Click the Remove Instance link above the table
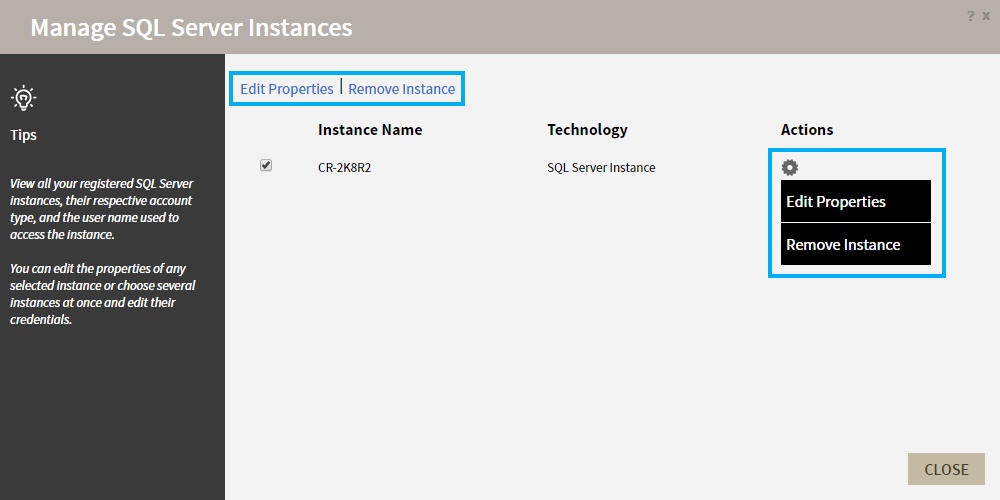Viewport: 1000px width, 500px height. (x=402, y=89)
